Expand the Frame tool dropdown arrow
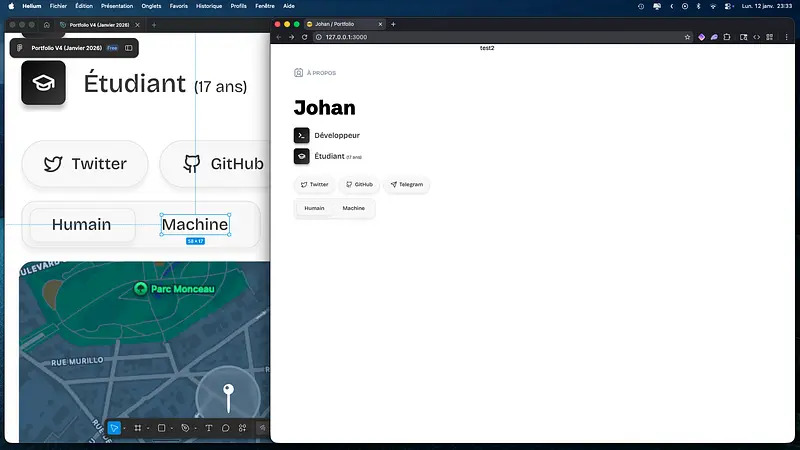This screenshot has height=450, width=800. pos(148,428)
